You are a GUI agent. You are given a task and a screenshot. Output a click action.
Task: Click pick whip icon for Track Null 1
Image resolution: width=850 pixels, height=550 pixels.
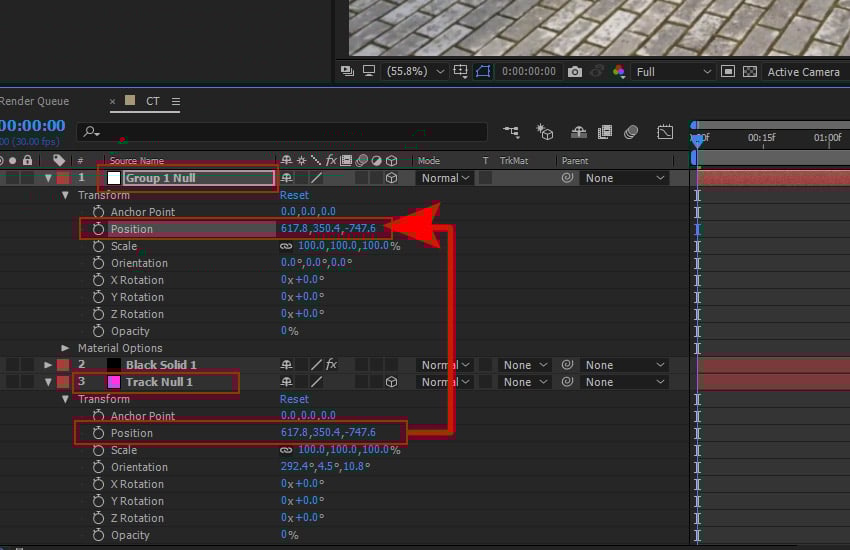(x=567, y=382)
